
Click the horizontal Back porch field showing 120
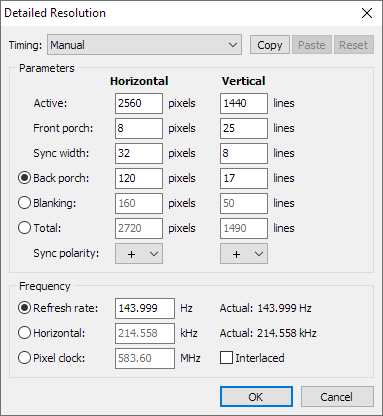139,178
